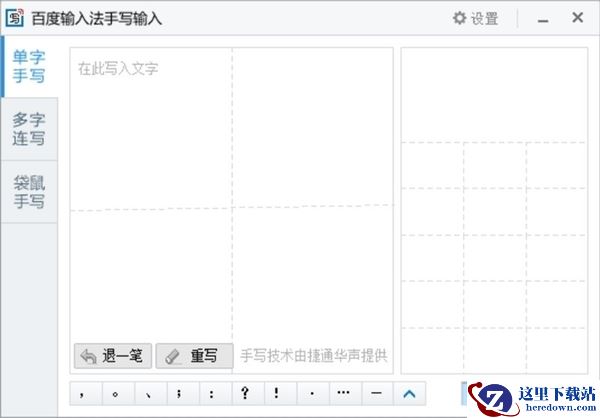The width and height of the screenshot is (600, 418).
Task: Insert the question mark key
Action: [248, 393]
